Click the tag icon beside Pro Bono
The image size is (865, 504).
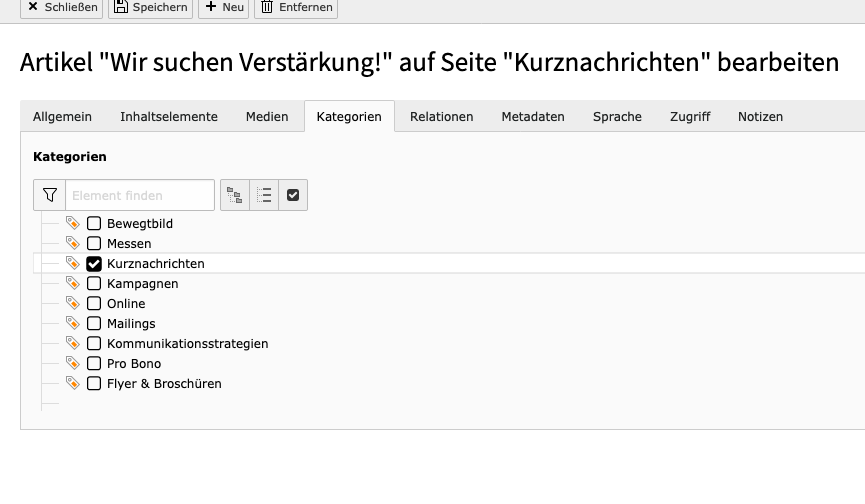tap(72, 363)
